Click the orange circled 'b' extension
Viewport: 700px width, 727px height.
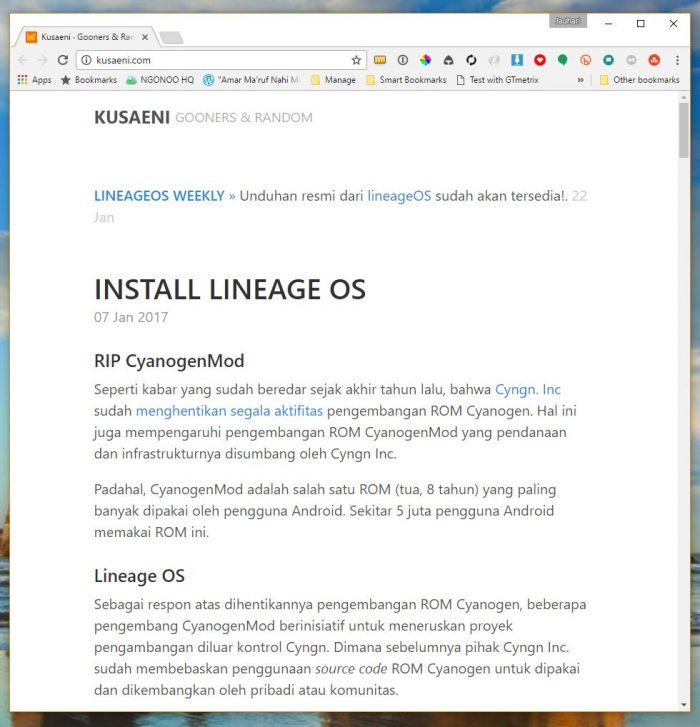tap(585, 60)
